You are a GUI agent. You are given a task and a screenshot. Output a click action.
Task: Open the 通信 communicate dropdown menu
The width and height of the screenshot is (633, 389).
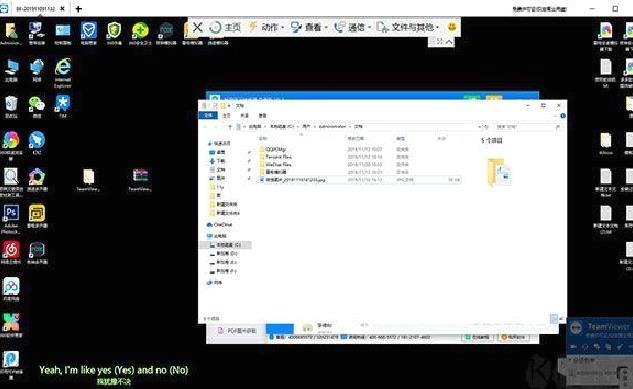coord(352,27)
